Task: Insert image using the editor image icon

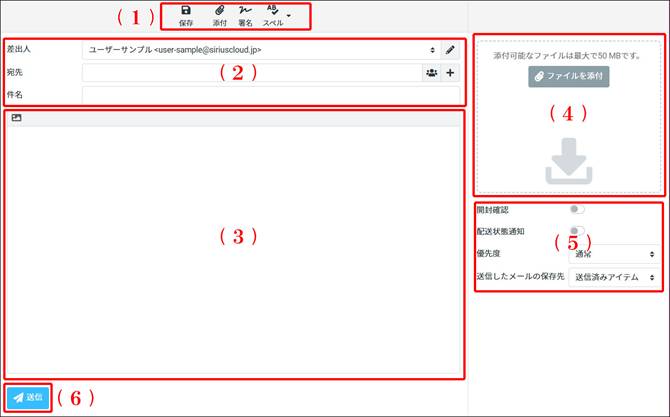Action: [x=17, y=118]
